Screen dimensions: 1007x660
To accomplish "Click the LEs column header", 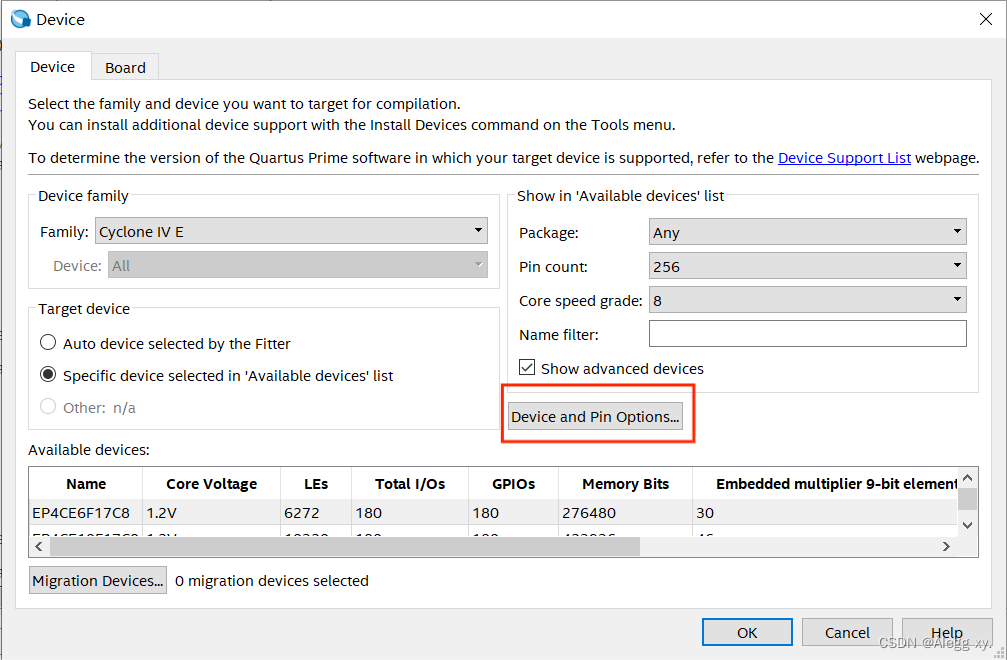I will [x=316, y=484].
